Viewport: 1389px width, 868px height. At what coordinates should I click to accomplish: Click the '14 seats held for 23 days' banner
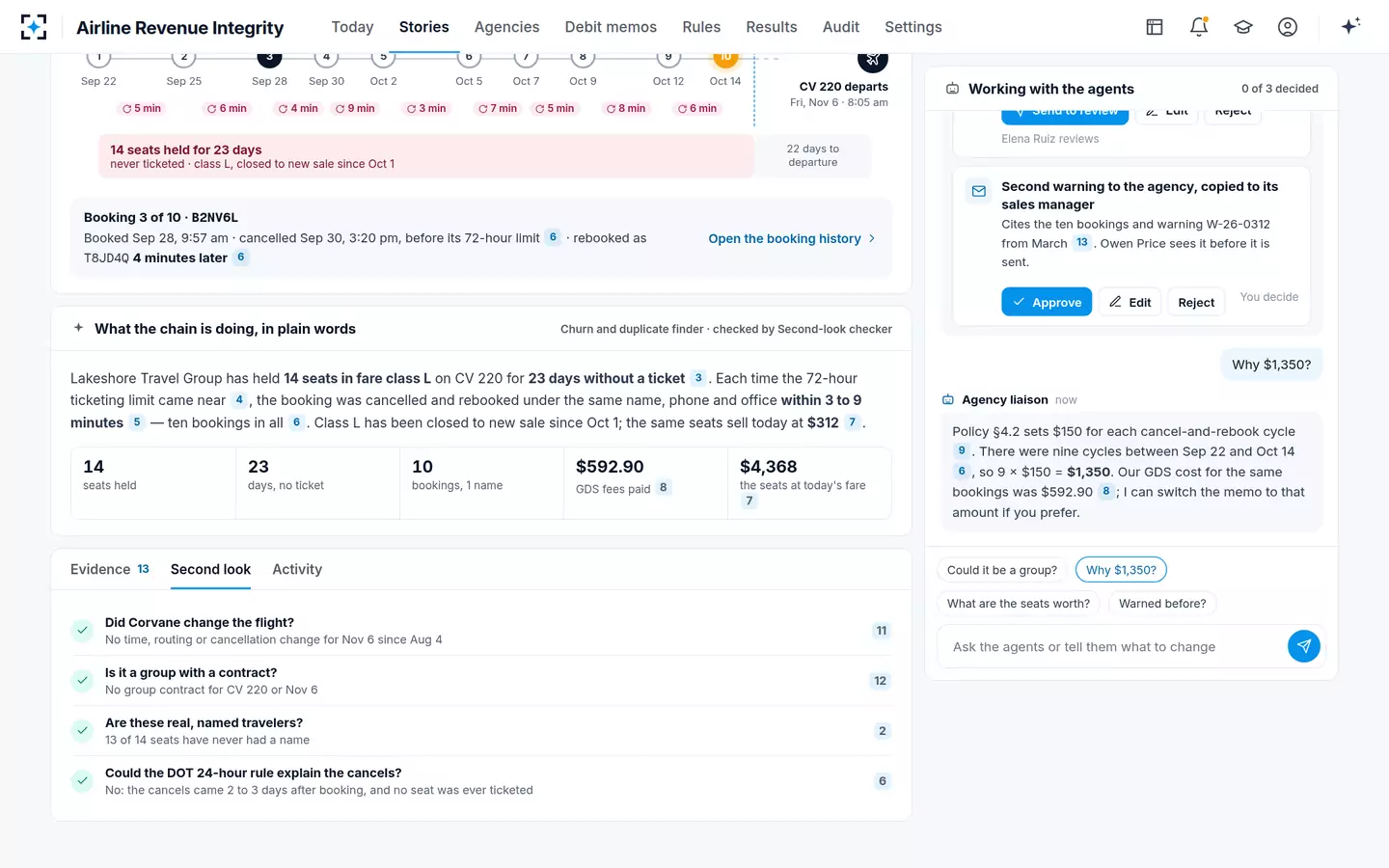426,156
